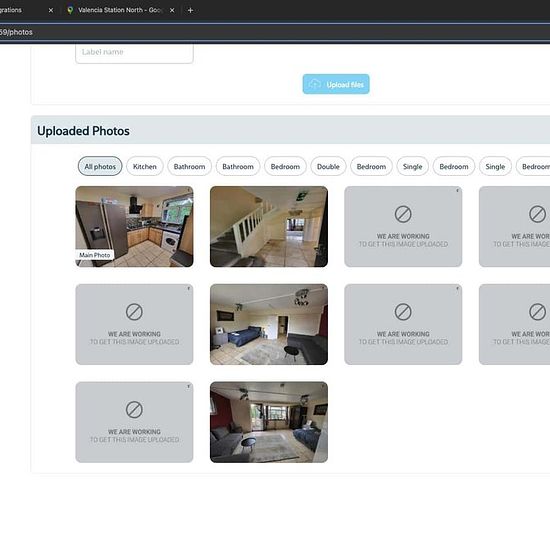Click the Main Photo label on kitchen image
Viewport: 550px width, 550px height.
coord(95,255)
